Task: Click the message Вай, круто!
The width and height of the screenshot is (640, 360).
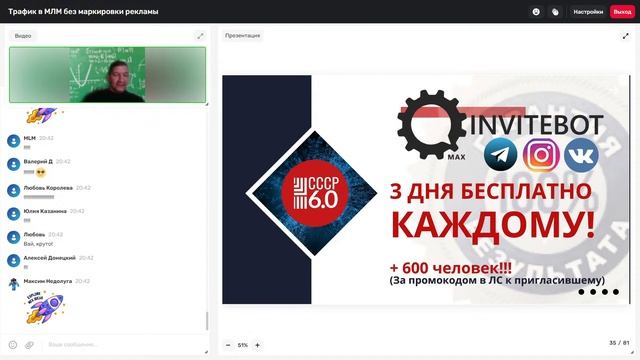Action: (38, 244)
